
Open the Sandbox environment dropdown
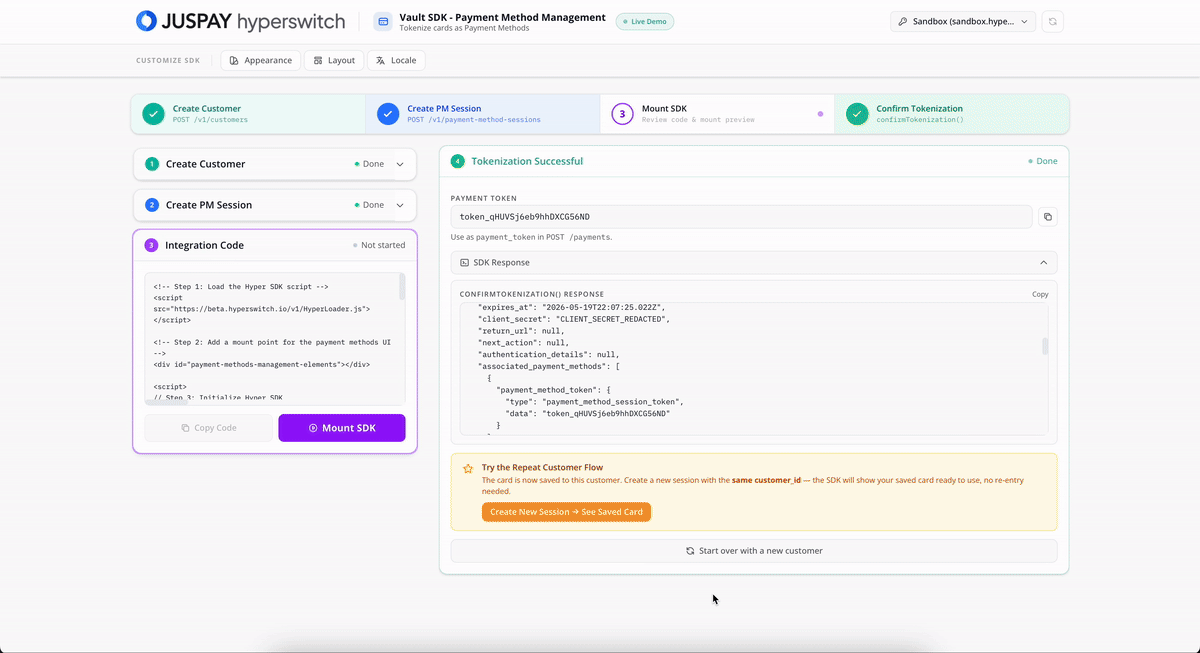coord(962,21)
